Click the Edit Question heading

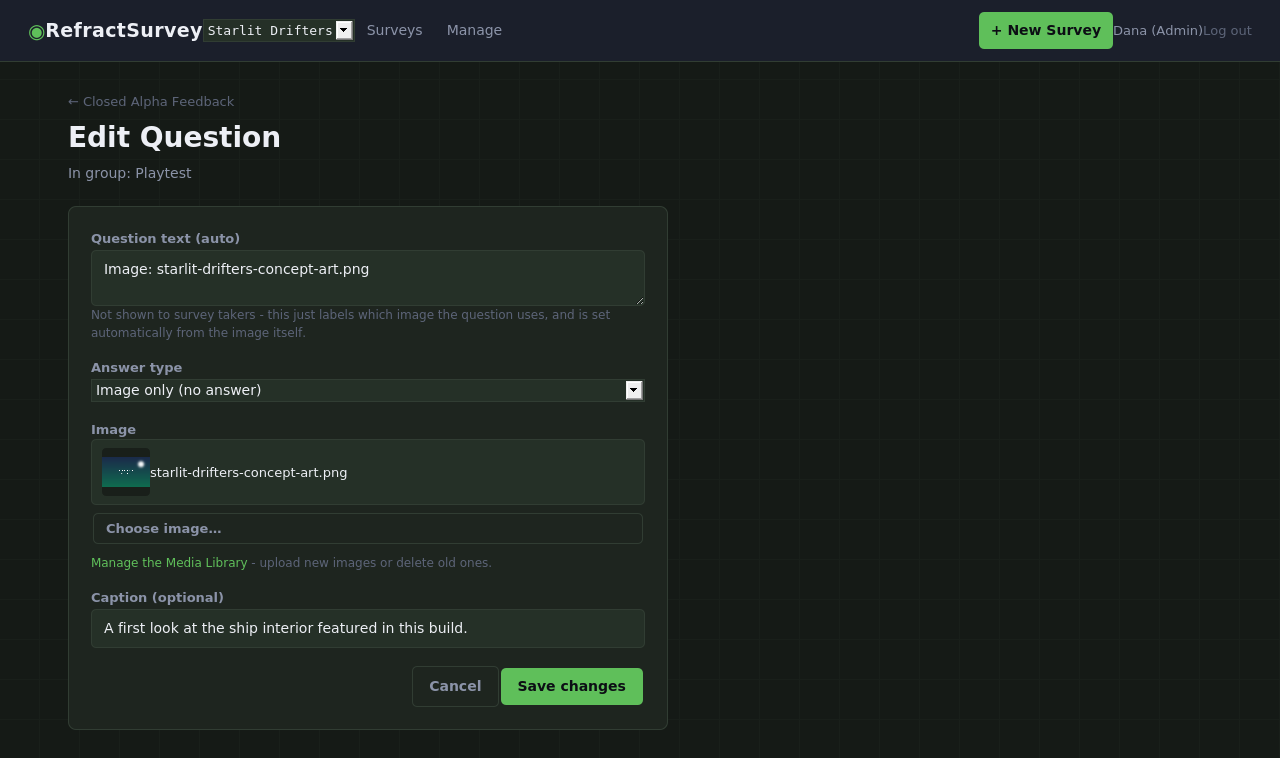pyautogui.click(x=175, y=137)
